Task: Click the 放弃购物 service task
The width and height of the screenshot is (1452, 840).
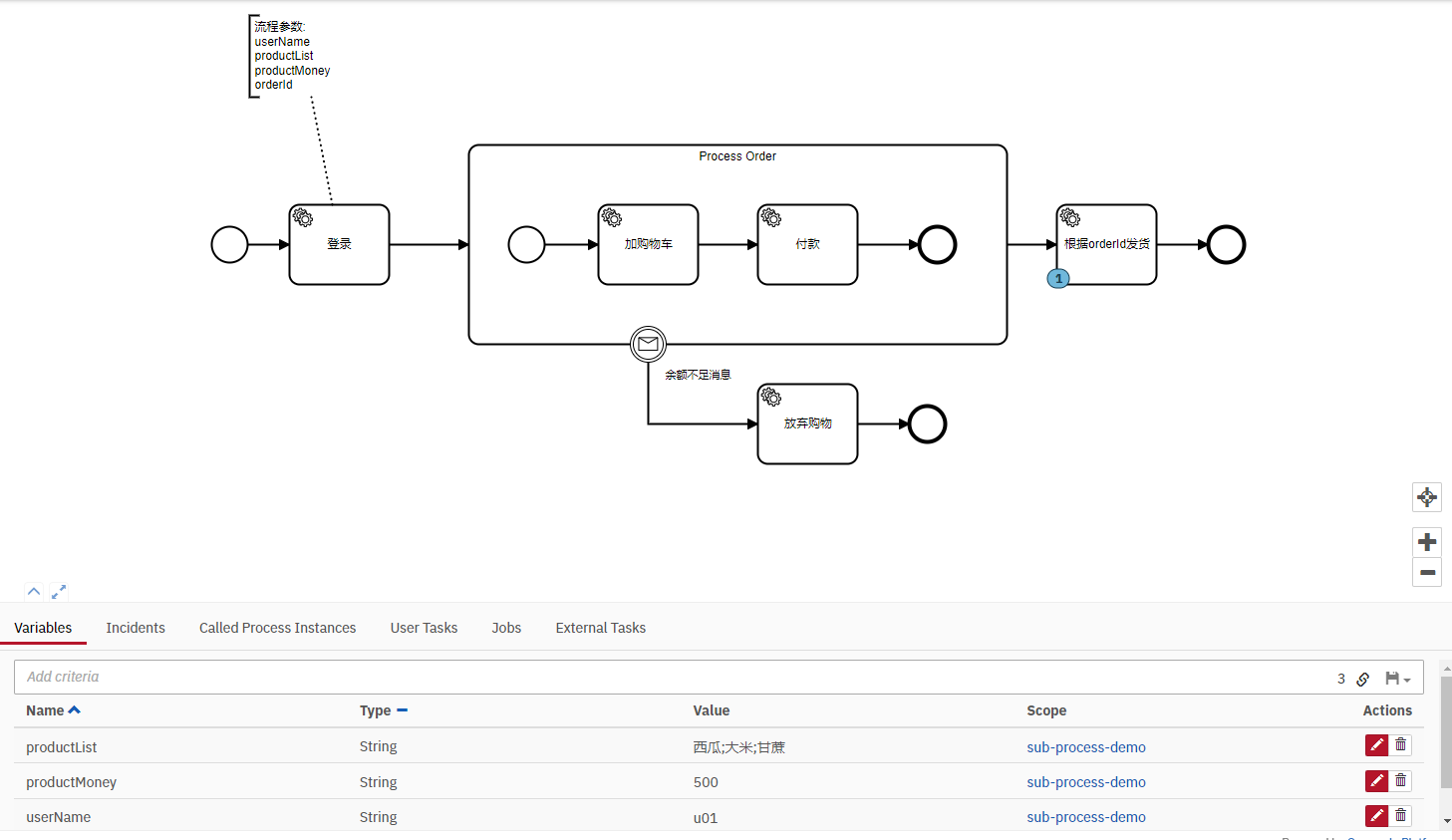Action: 807,423
